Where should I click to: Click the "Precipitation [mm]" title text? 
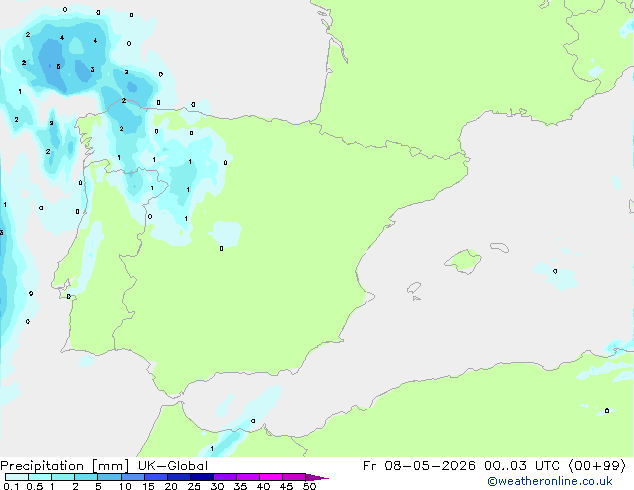[65, 466]
